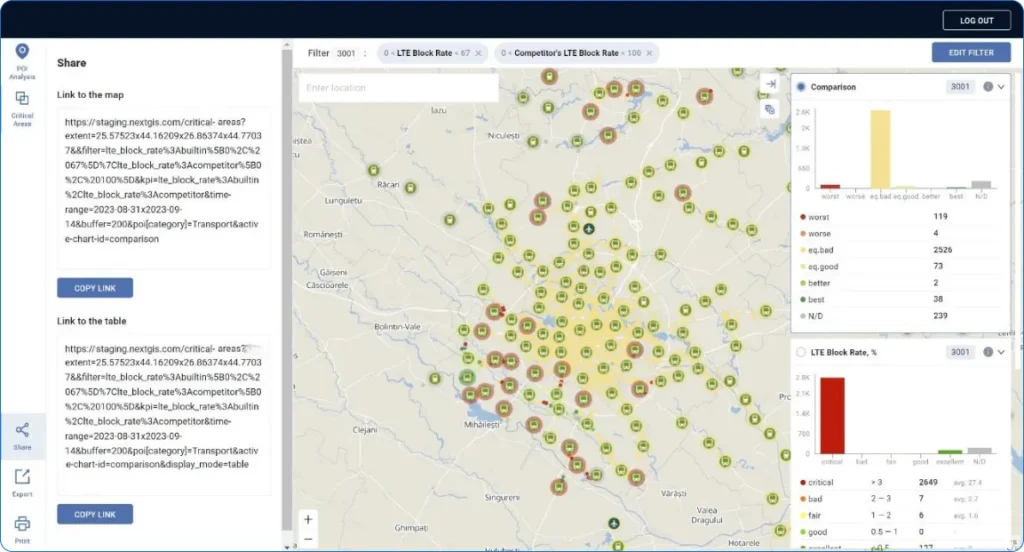Collapse the side panel with the arrow icon
This screenshot has height=552, width=1024.
pos(769,84)
